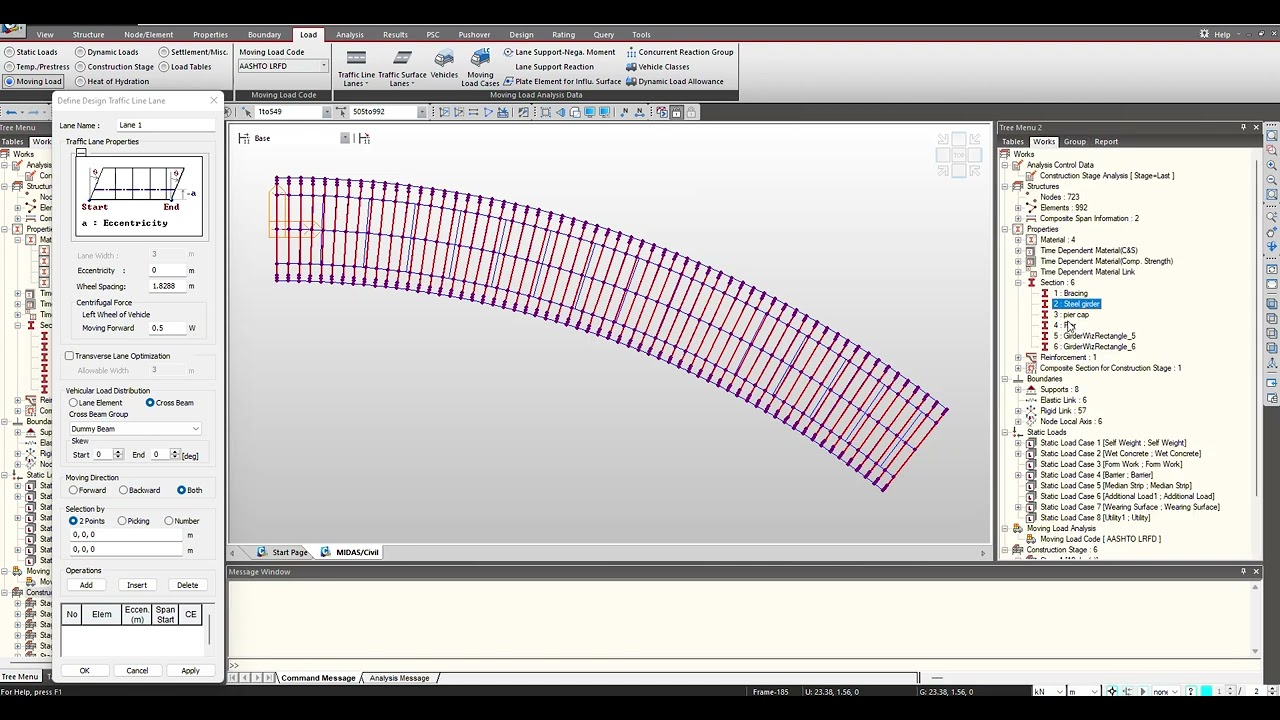
Task: Open the Base stage dropdown in viewport
Action: click(x=345, y=138)
